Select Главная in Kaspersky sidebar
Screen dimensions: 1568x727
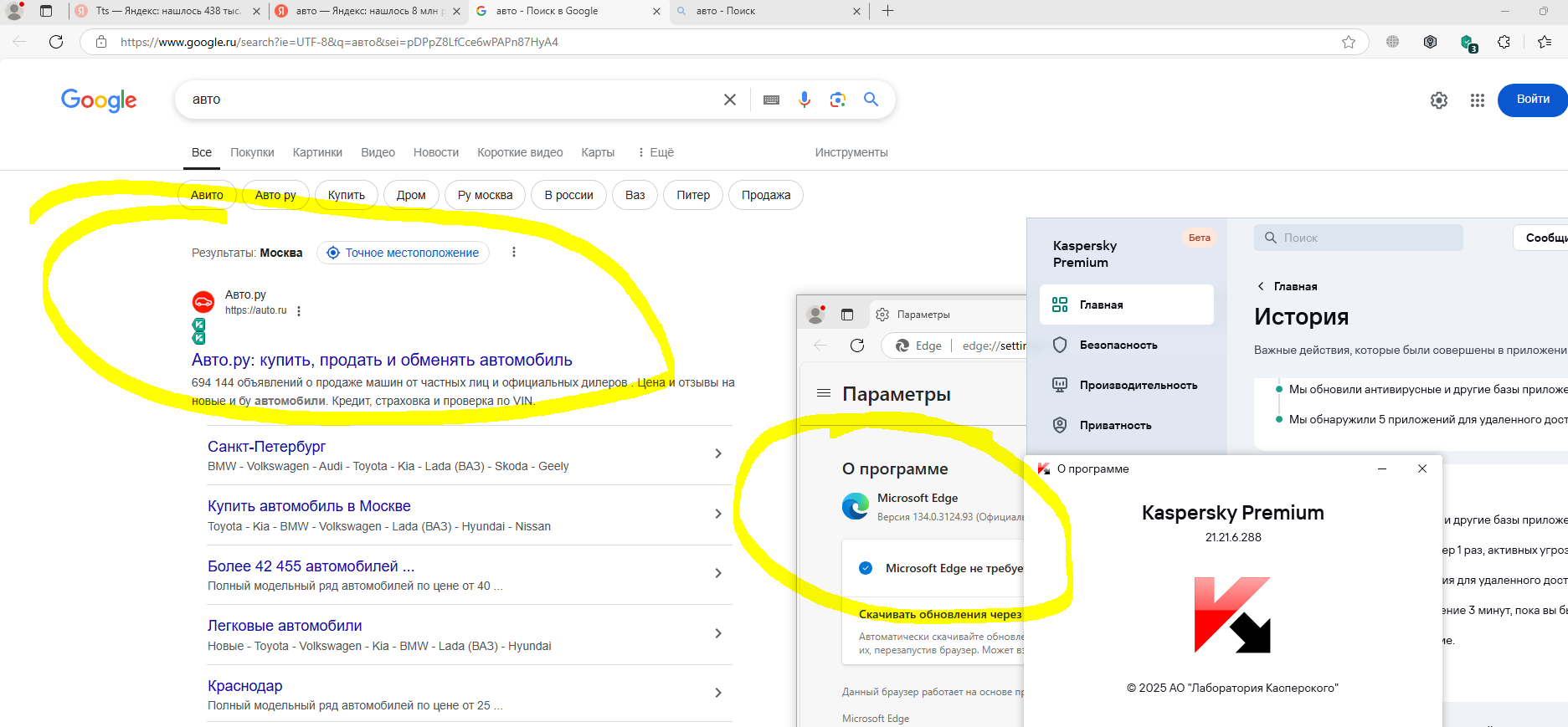tap(1127, 305)
